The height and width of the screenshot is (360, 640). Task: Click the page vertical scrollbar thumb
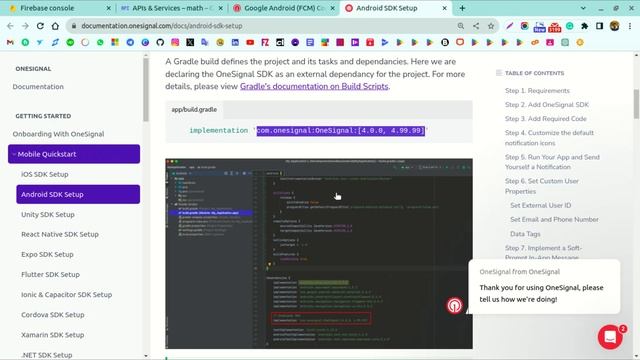click(x=636, y=104)
